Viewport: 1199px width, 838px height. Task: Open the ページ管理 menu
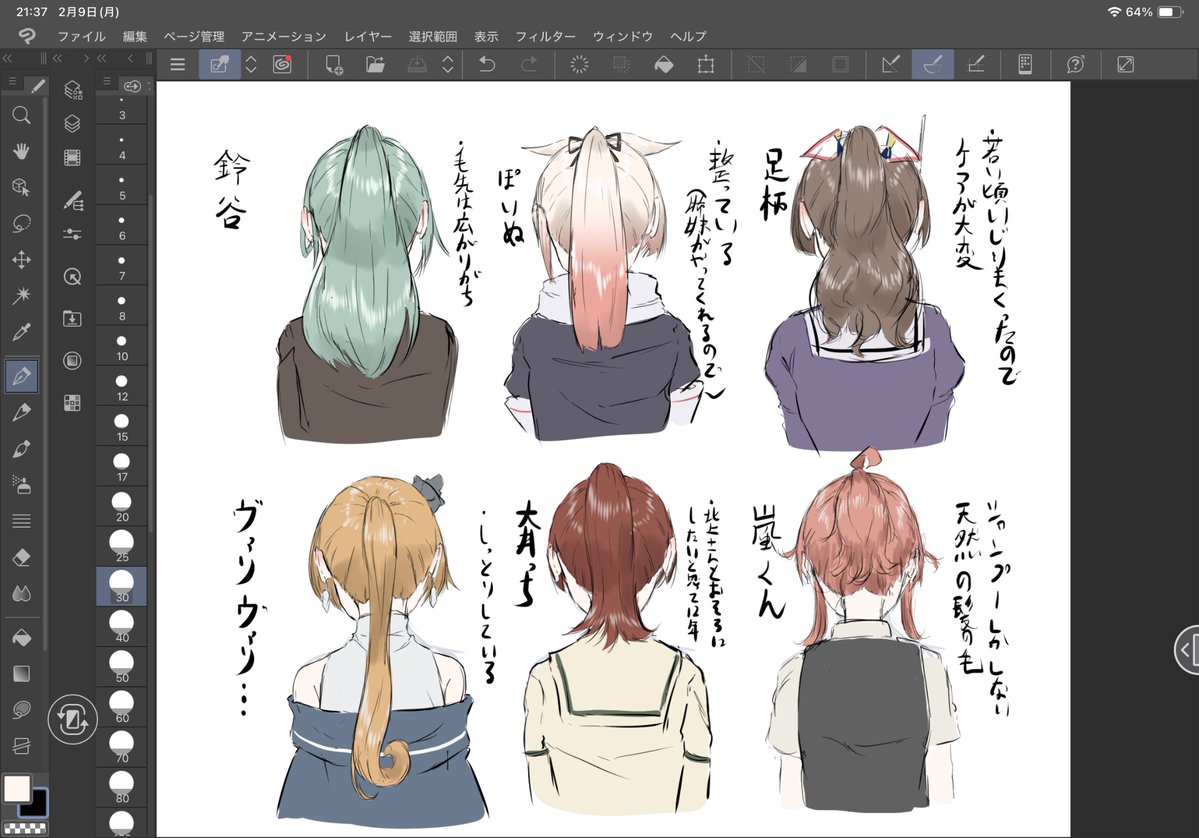[x=194, y=36]
